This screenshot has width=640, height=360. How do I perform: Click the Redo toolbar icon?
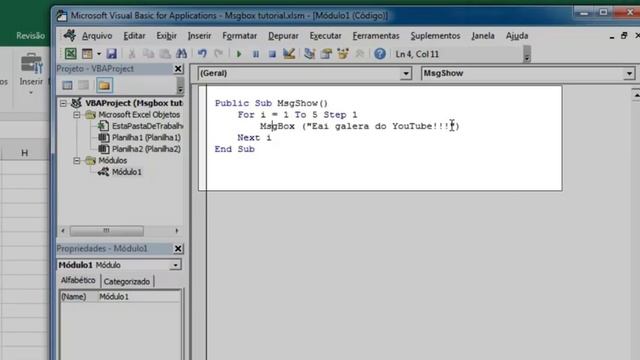pos(219,53)
